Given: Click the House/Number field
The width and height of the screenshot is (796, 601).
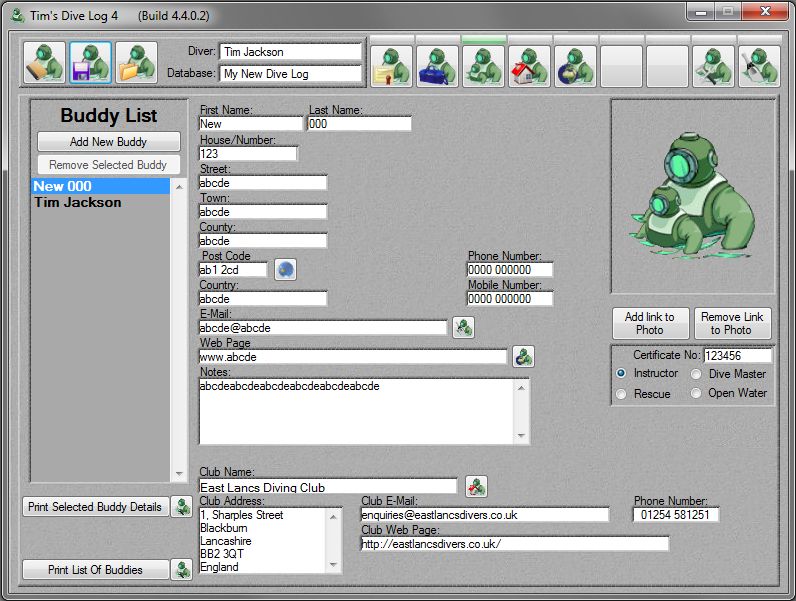Looking at the screenshot, I should (x=248, y=153).
